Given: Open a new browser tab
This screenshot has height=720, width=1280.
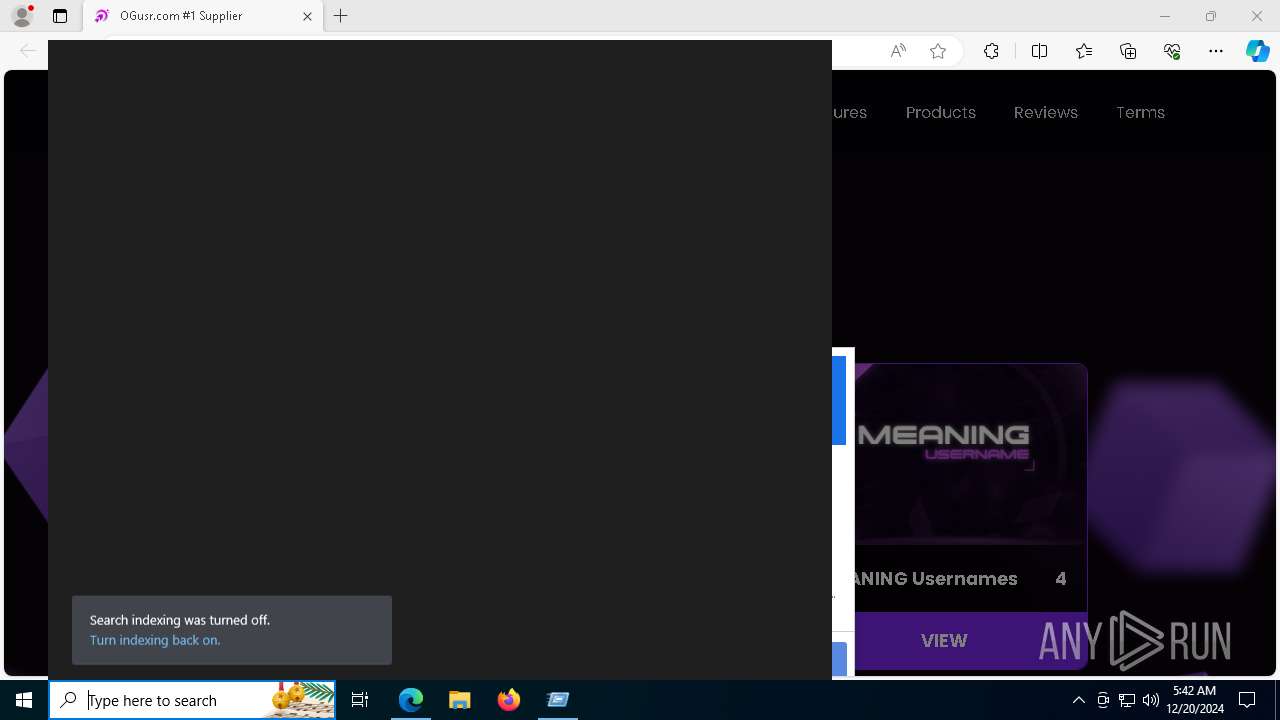Looking at the screenshot, I should click(x=341, y=16).
